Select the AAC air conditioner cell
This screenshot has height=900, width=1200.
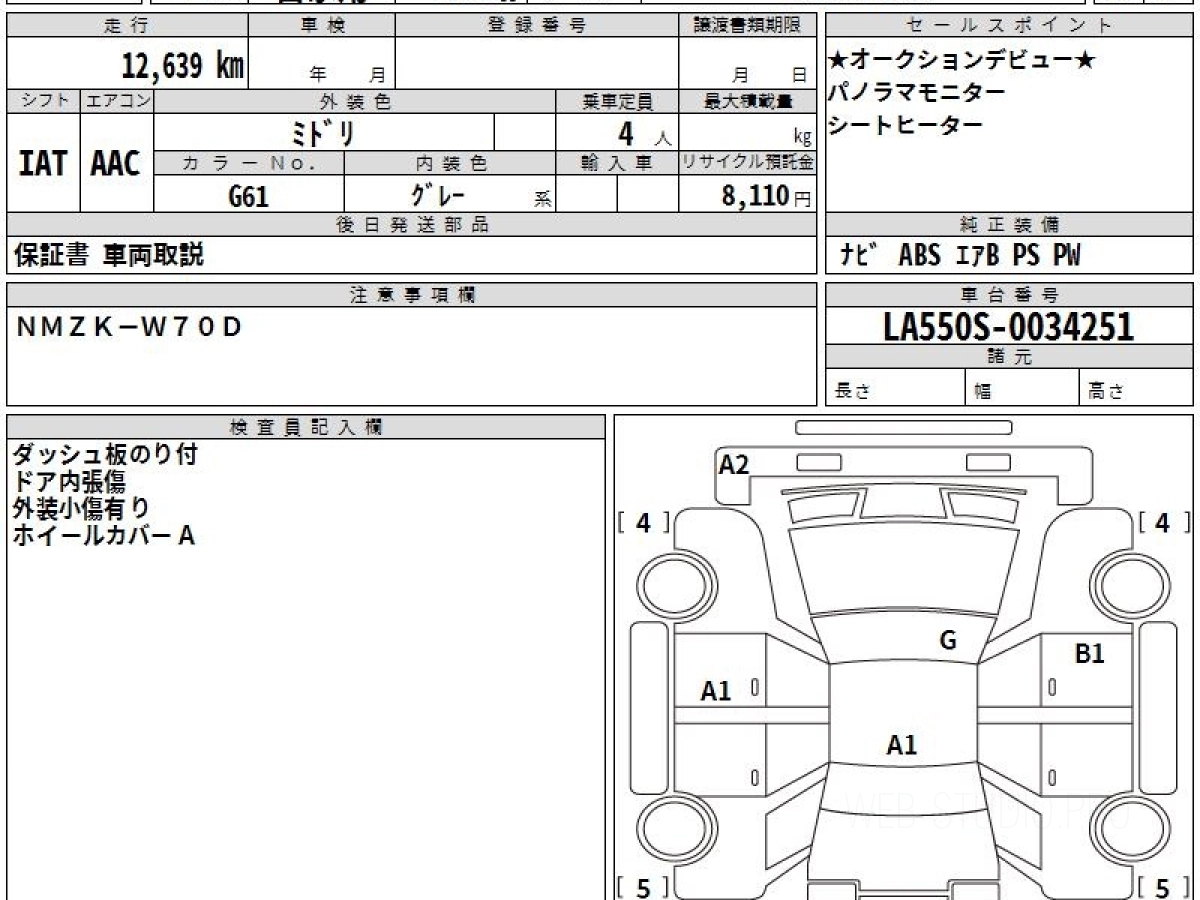pyautogui.click(x=116, y=163)
